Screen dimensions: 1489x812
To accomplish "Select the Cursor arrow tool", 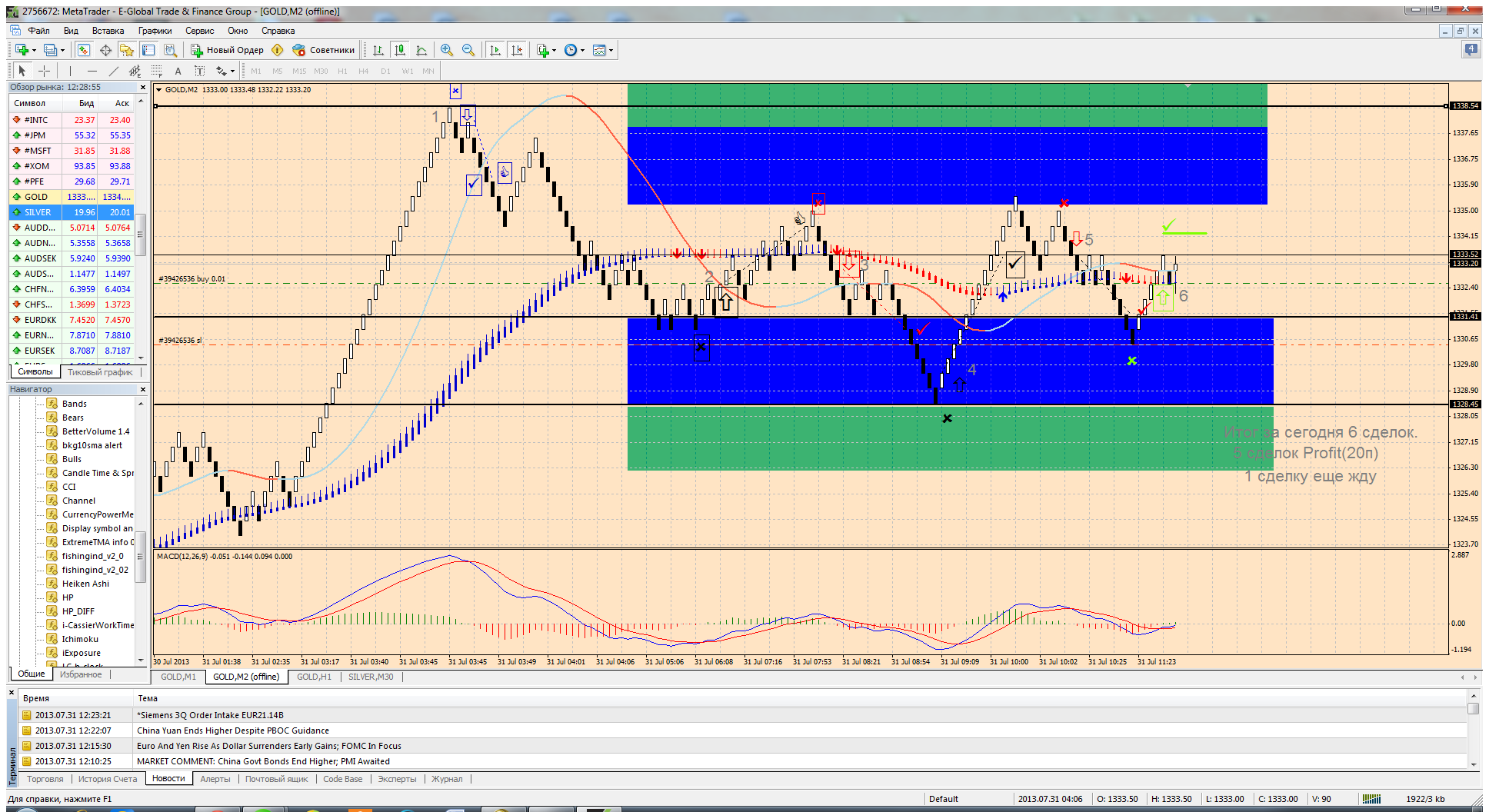I will (x=22, y=71).
